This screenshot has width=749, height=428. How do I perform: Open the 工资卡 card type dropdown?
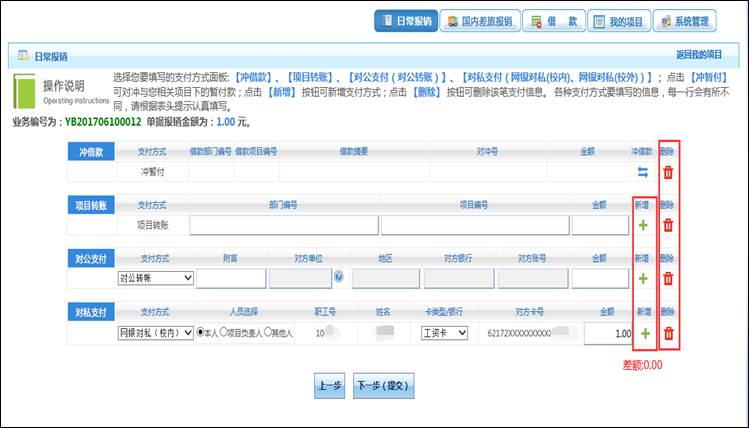tap(445, 332)
